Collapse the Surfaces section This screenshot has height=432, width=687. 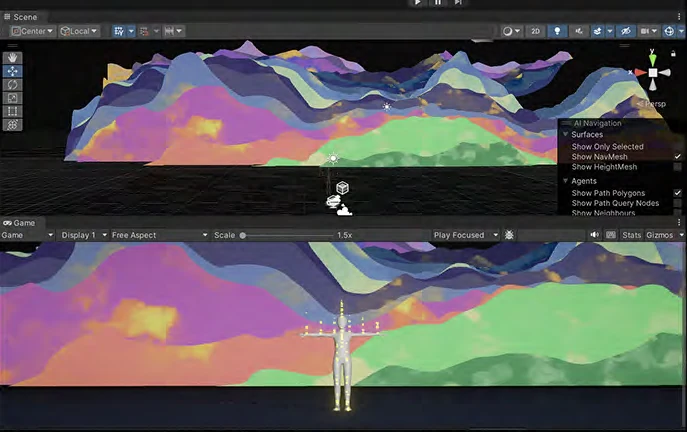[x=566, y=134]
